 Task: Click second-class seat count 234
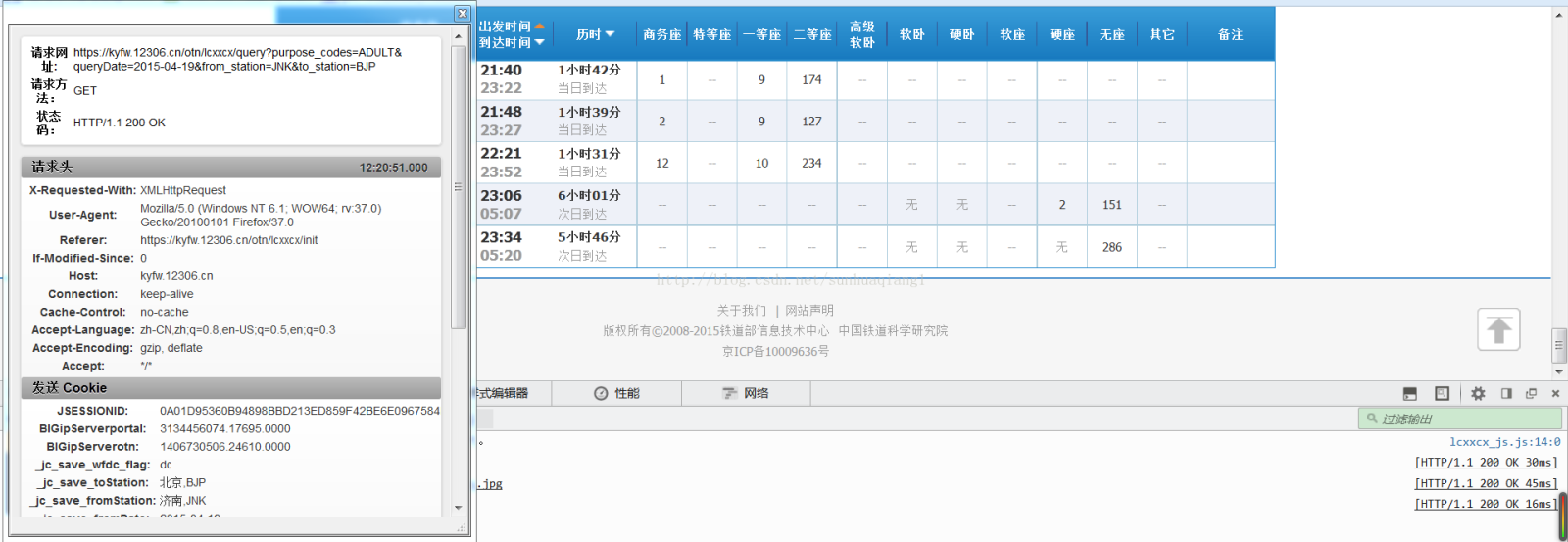click(x=811, y=164)
